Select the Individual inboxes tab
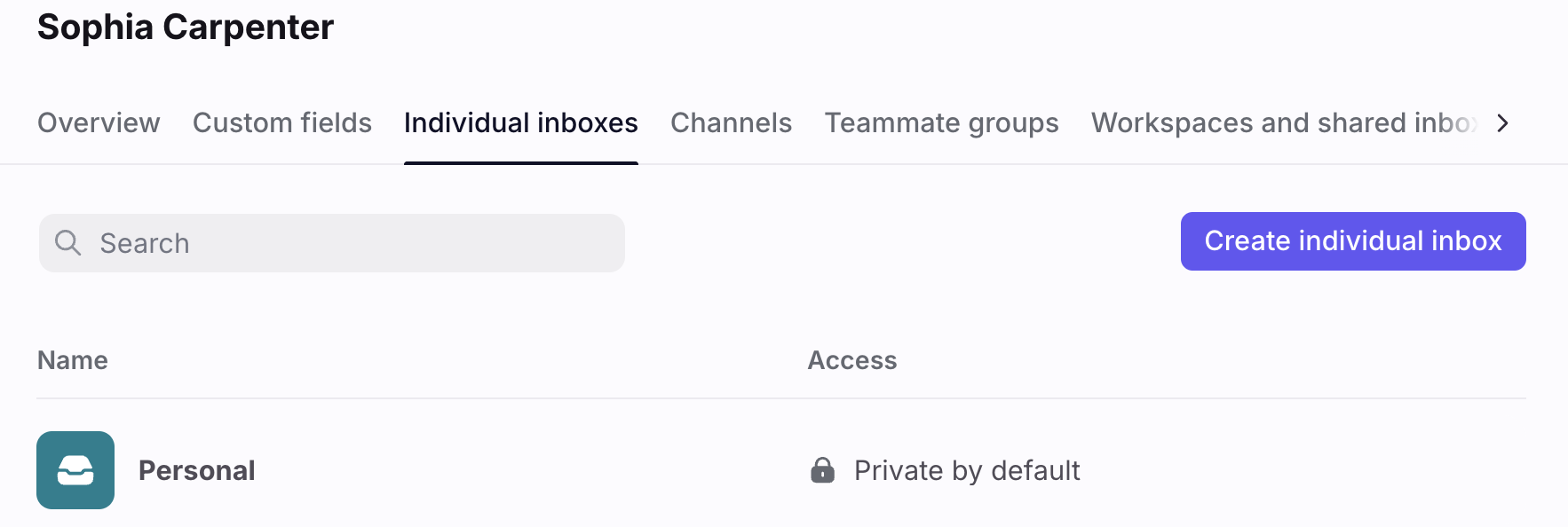Viewport: 1568px width, 527px height. coord(521,122)
